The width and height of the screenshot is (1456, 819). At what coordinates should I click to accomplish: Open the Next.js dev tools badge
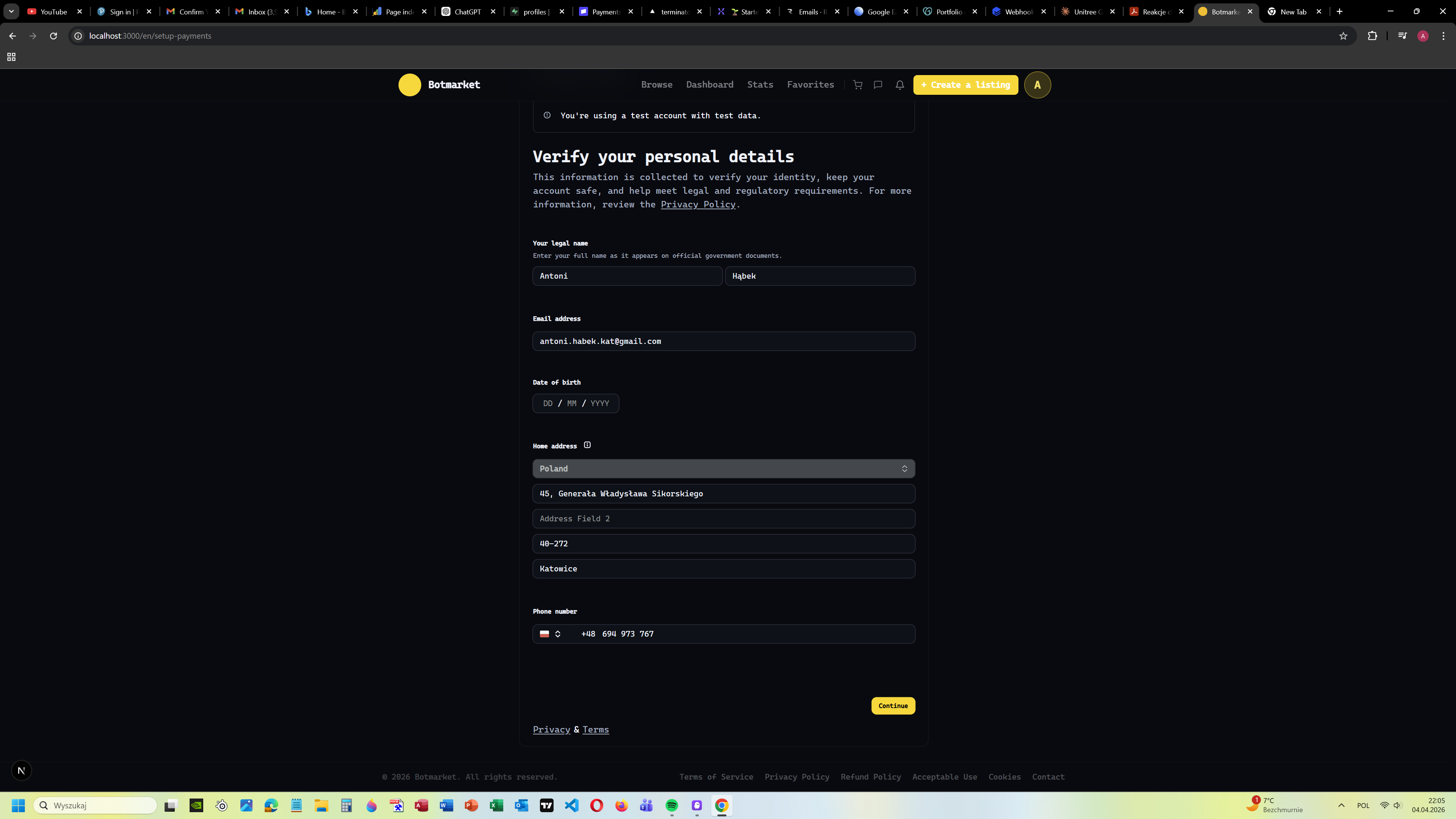22,770
